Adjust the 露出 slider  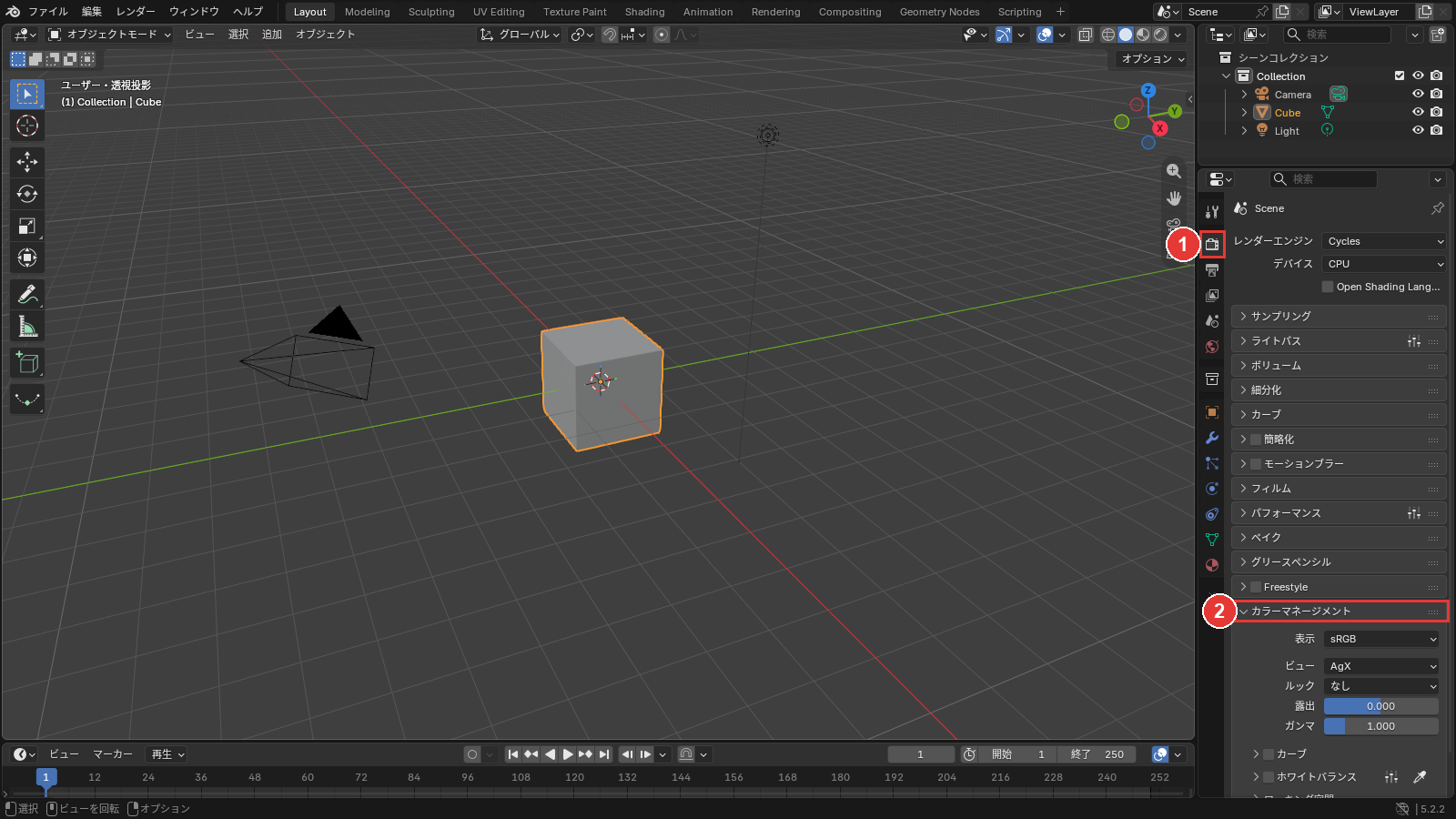(1381, 706)
